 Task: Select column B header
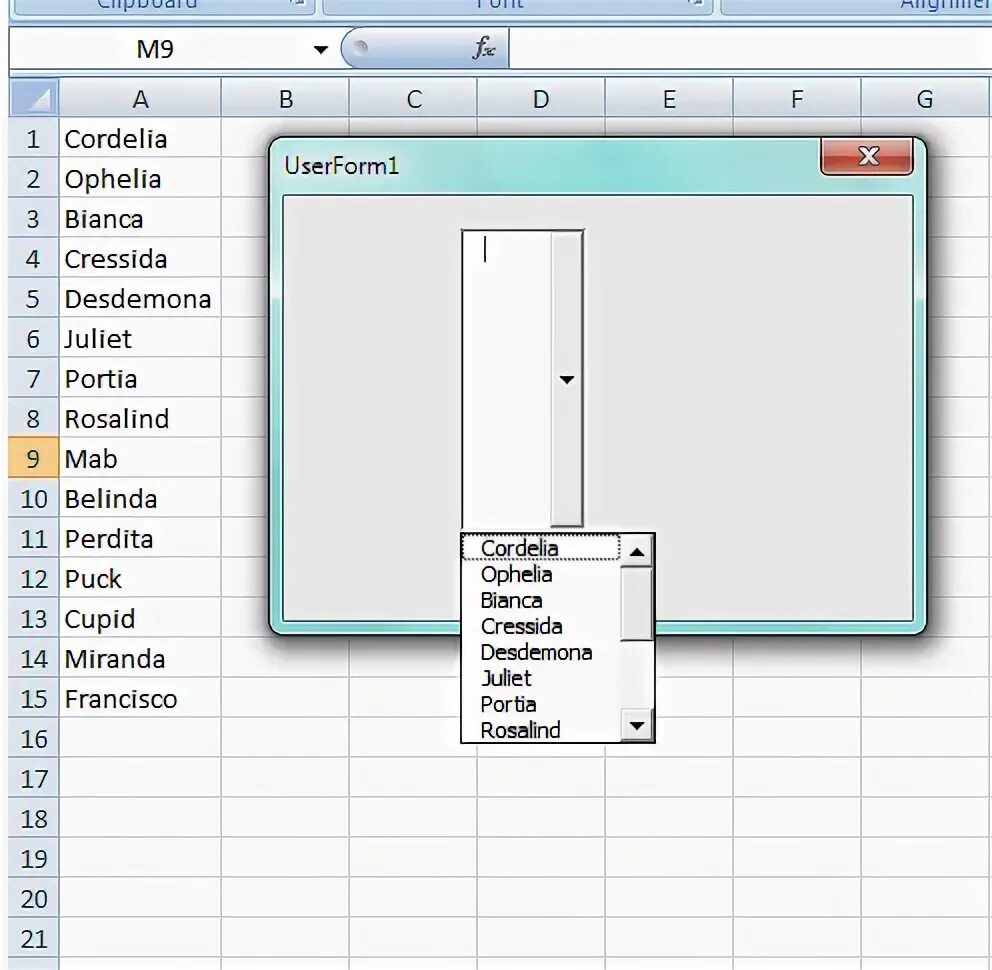[x=285, y=99]
